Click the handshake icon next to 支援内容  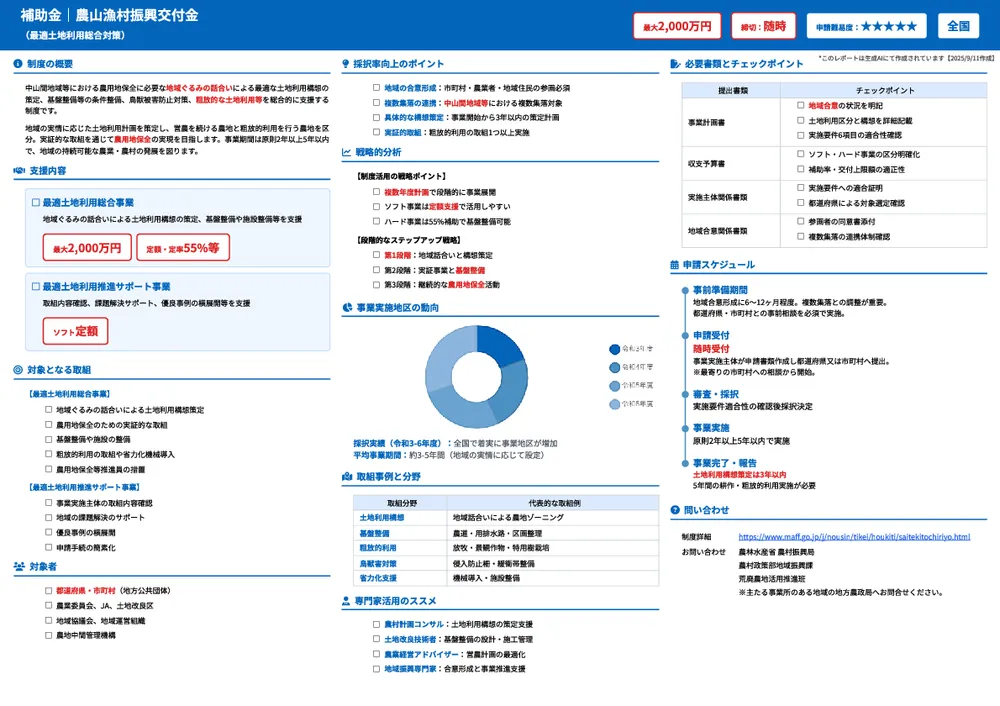tap(19, 171)
